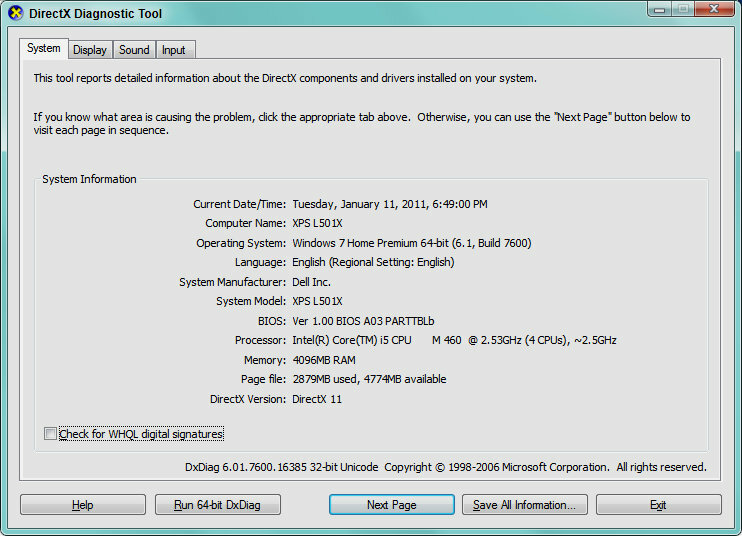This screenshot has width=742, height=536.
Task: Click the 'DirectX Version:' label
Action: click(248, 399)
